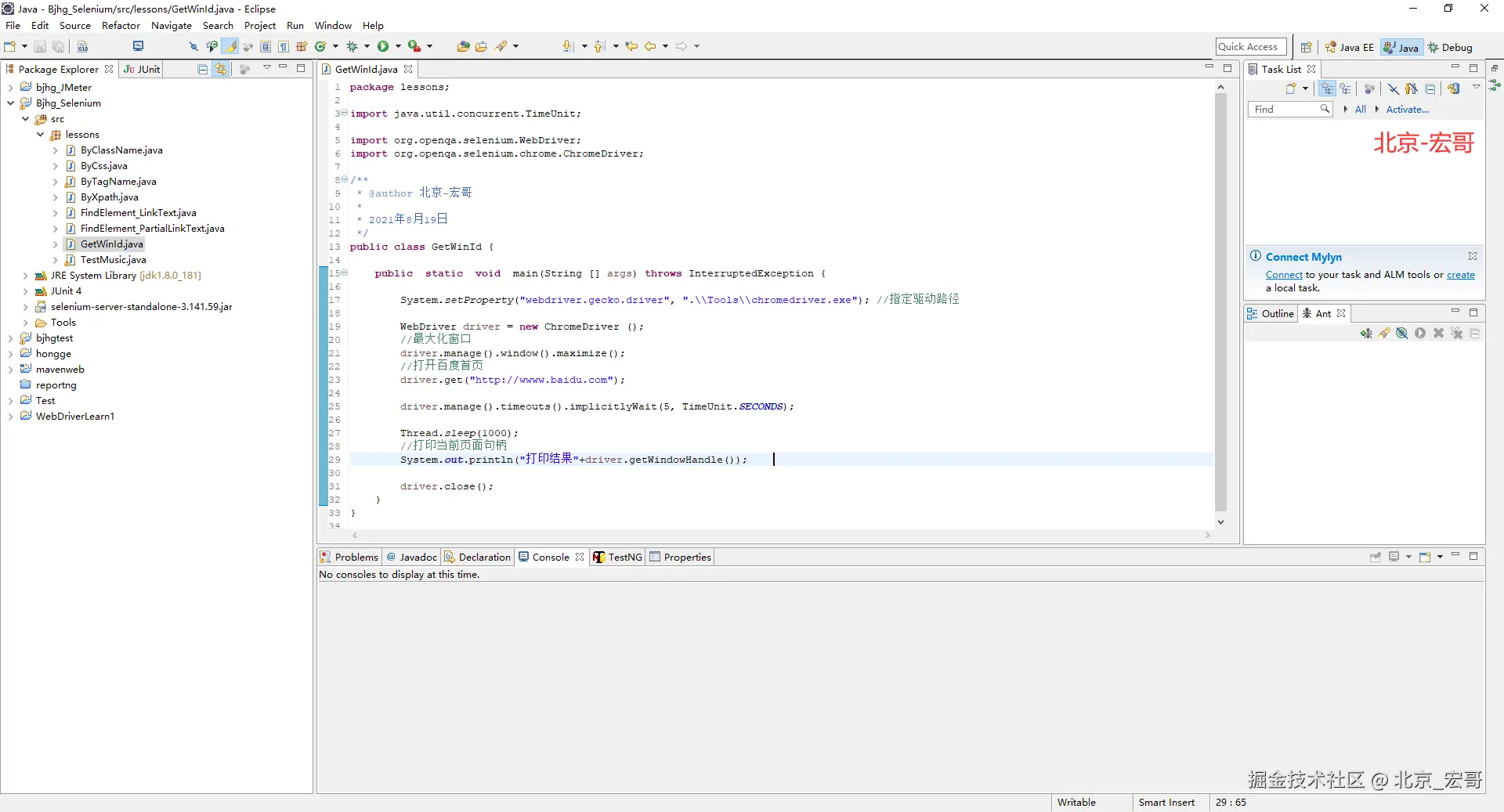Screen dimensions: 1504x812
Task: Expand the bjhg_JMeter project
Action: [10, 88]
